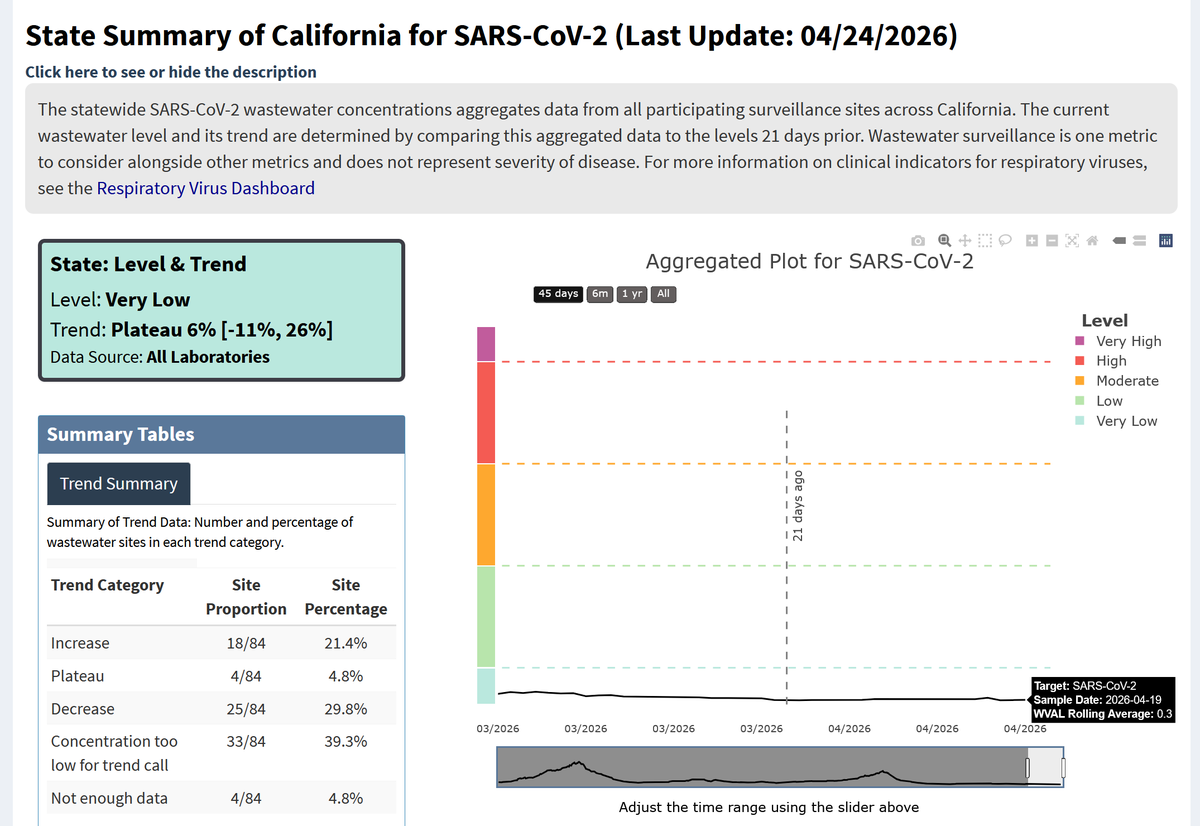Download plot as PNG with camera icon
Image resolution: width=1200 pixels, height=826 pixels.
[x=918, y=241]
